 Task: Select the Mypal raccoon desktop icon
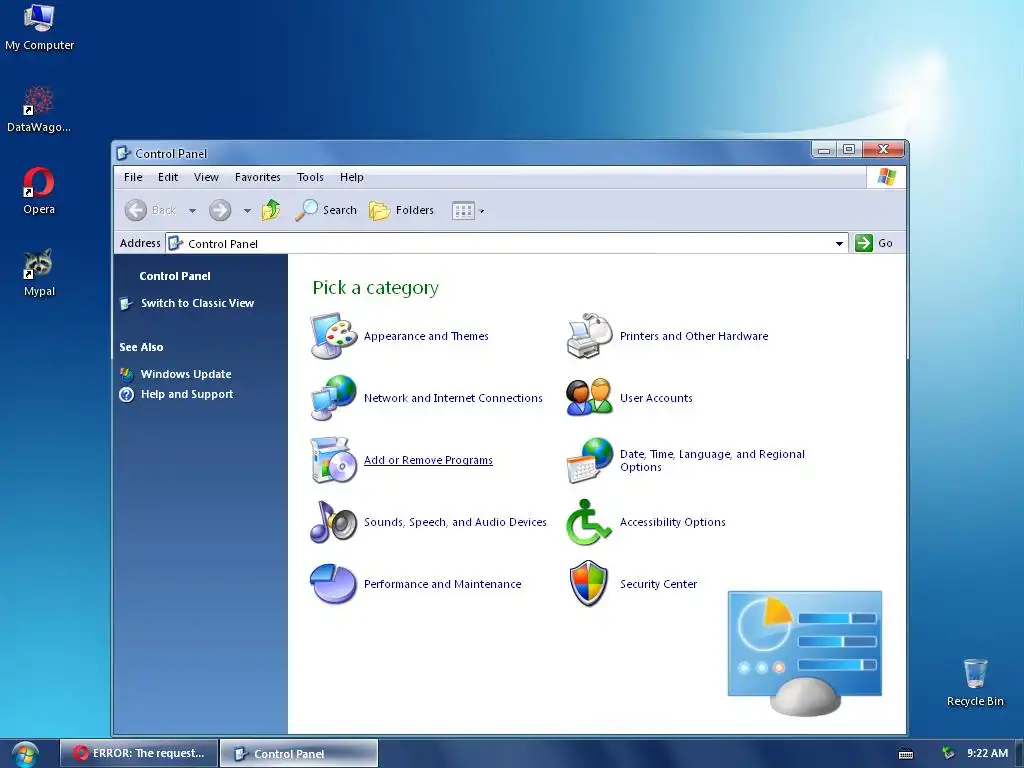[39, 274]
